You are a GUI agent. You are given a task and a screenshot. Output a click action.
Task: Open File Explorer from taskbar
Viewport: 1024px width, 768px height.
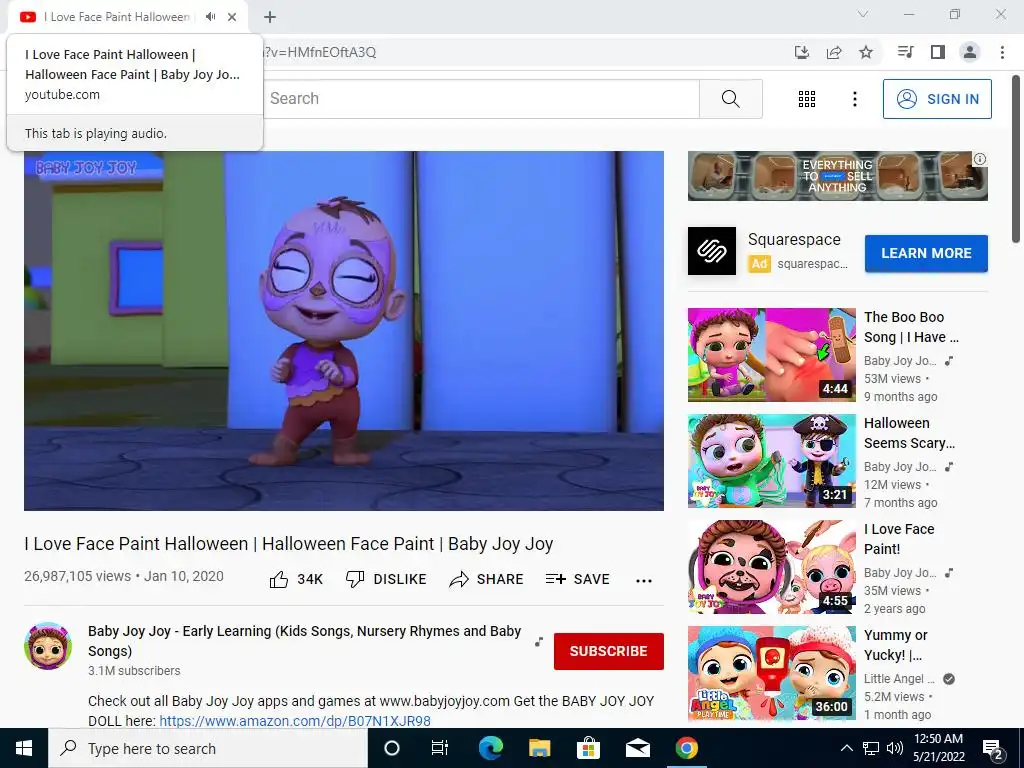[x=539, y=748]
